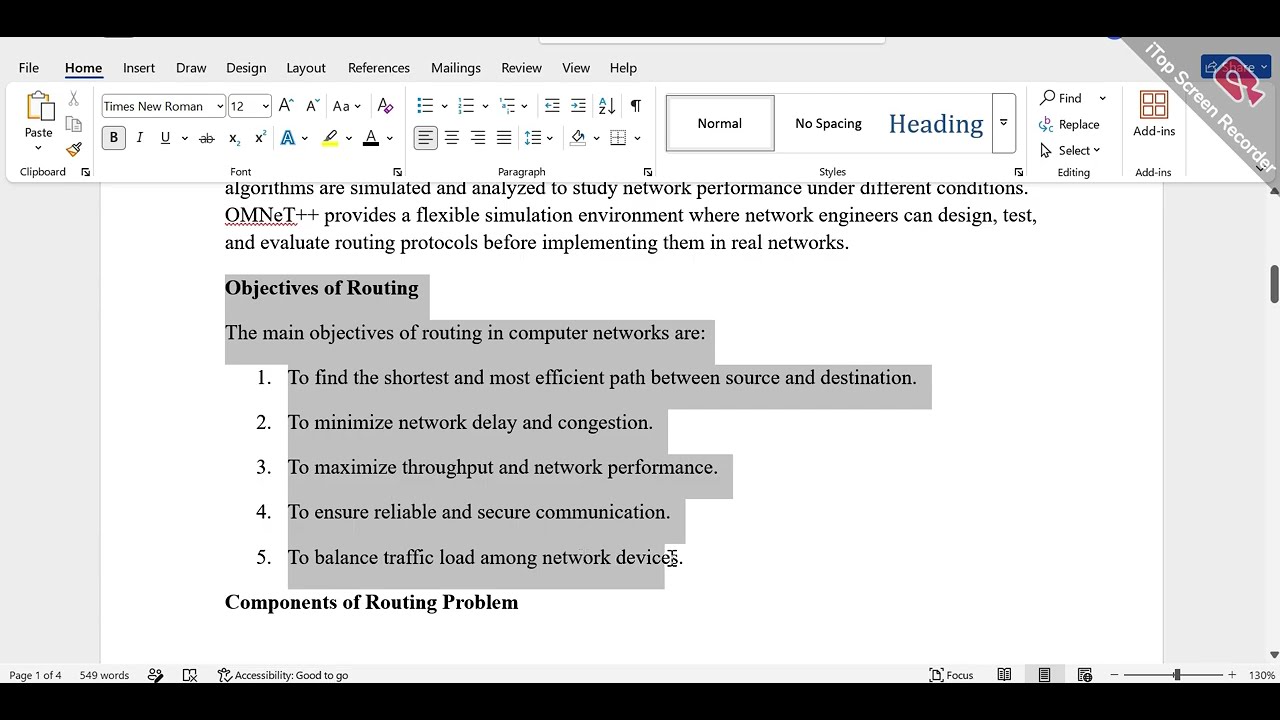Viewport: 1280px width, 720px height.
Task: Open Change Case dropdown
Action: (347, 106)
